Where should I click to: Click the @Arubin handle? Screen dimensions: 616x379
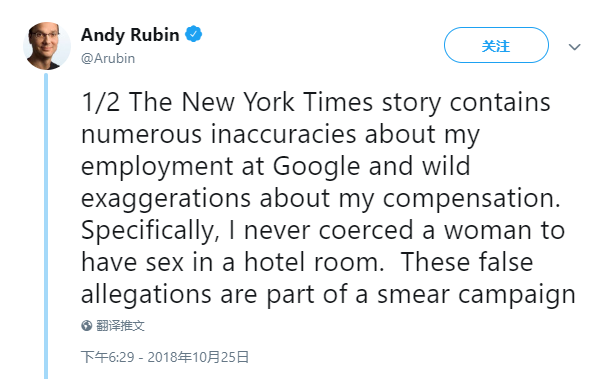(x=108, y=58)
